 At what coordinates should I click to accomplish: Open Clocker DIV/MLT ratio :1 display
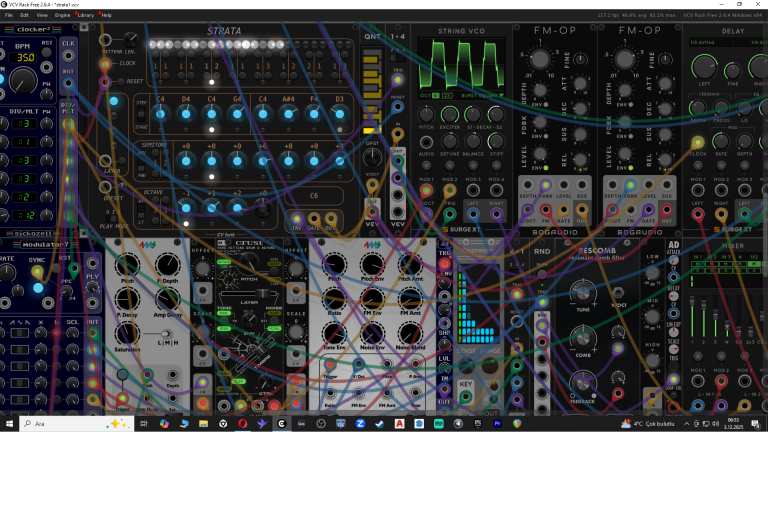[24, 142]
